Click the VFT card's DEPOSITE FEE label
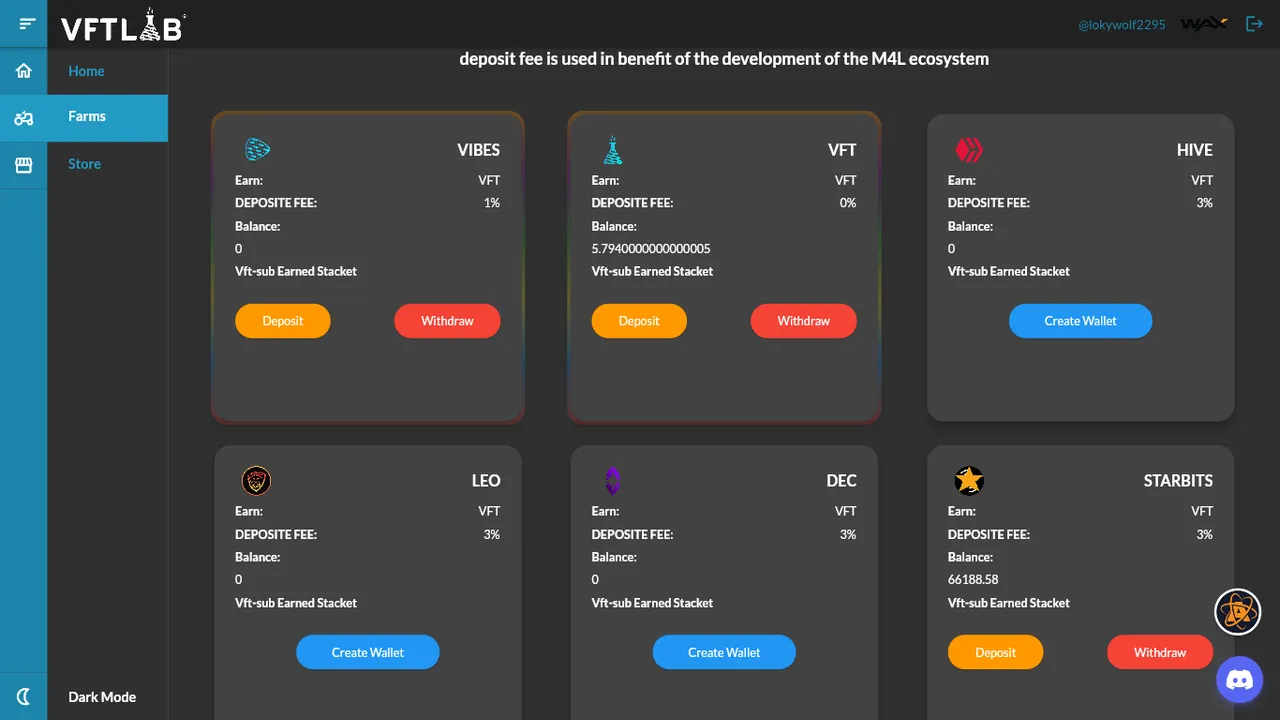Viewport: 1280px width, 720px height. (632, 203)
